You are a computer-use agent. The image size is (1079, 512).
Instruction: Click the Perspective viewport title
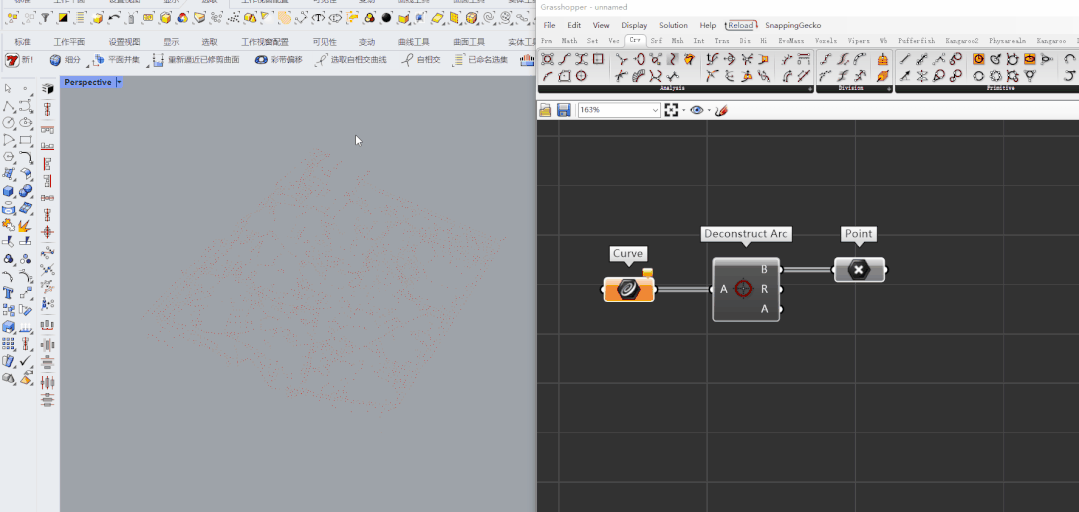88,83
